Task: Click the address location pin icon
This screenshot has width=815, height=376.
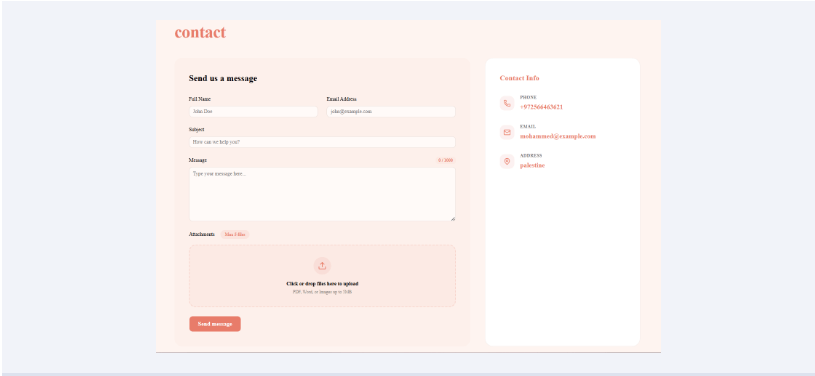Action: pos(507,162)
